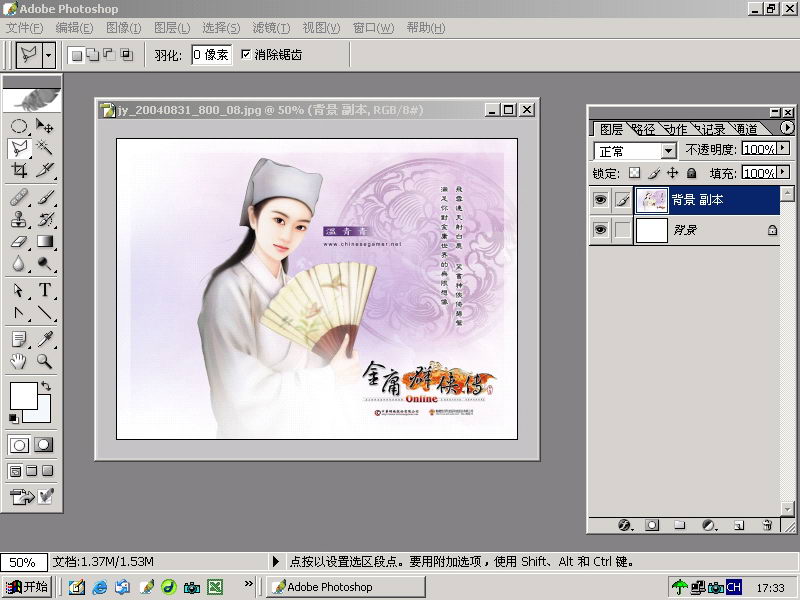The height and width of the screenshot is (600, 800).
Task: Activate the Zoom magnifier tool
Action: pyautogui.click(x=45, y=361)
